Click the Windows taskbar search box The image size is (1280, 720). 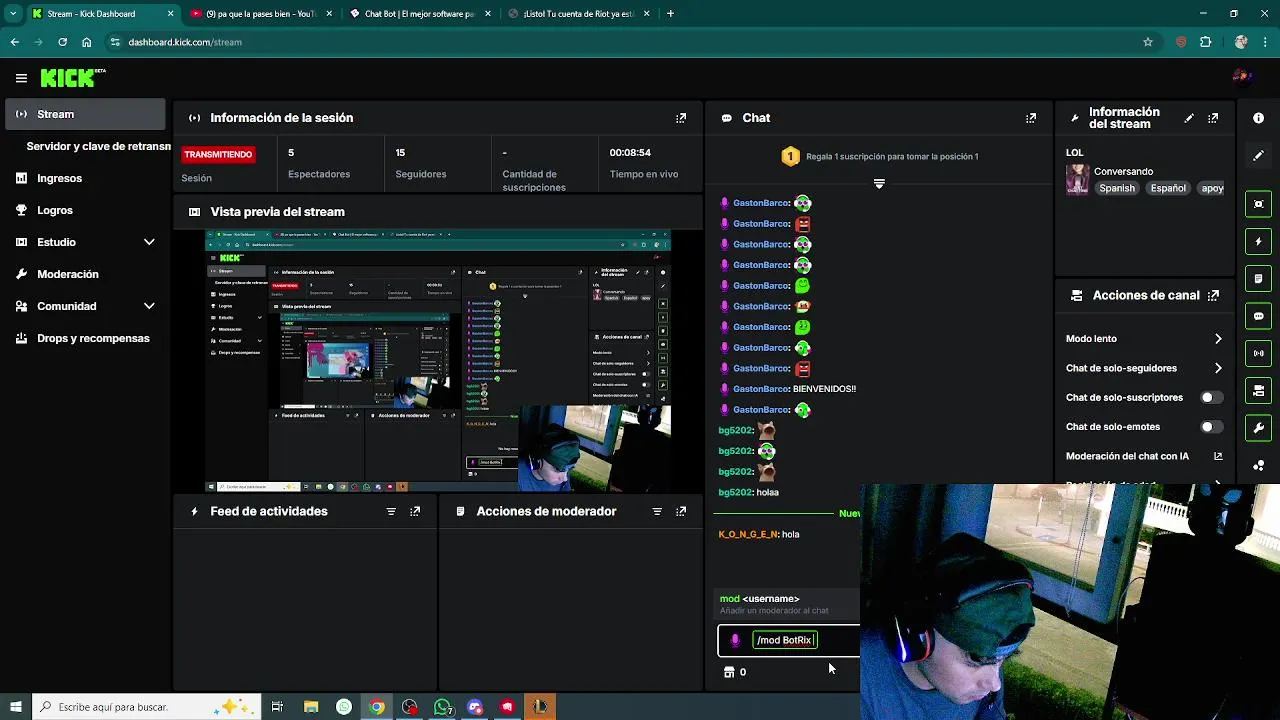tap(146, 707)
